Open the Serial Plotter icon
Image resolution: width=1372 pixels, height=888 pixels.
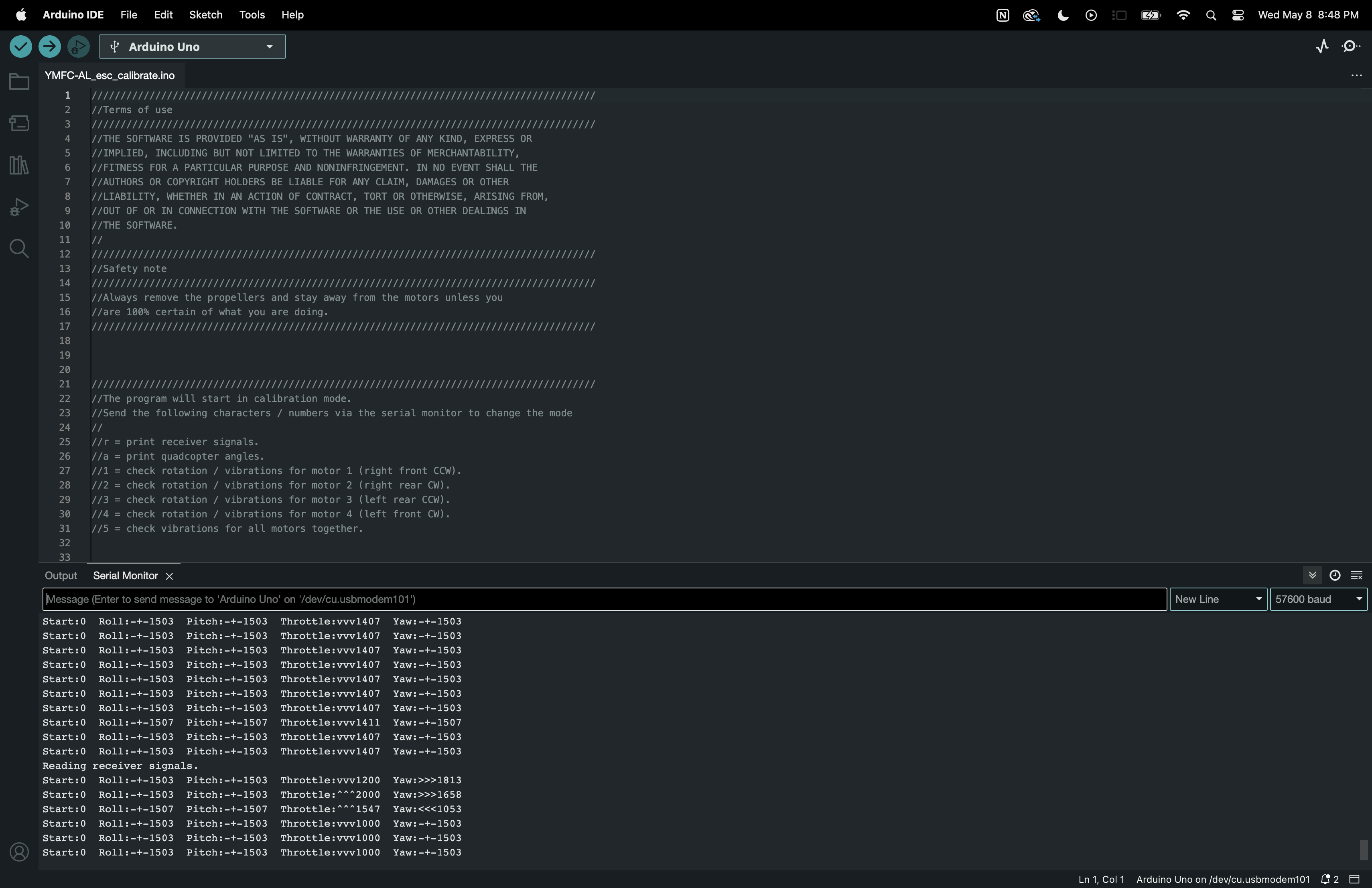coord(1322,47)
